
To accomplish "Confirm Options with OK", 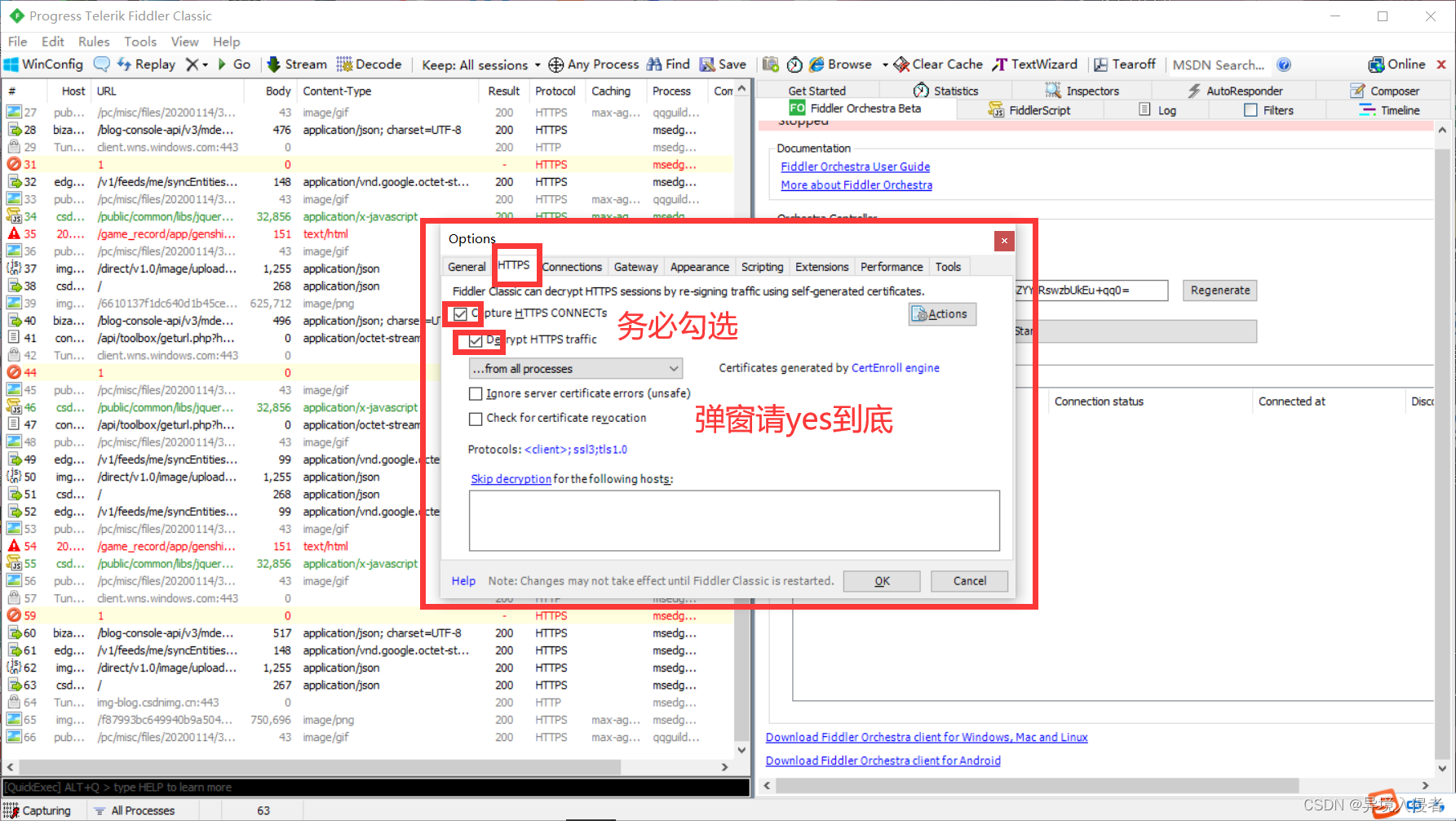I will point(882,581).
